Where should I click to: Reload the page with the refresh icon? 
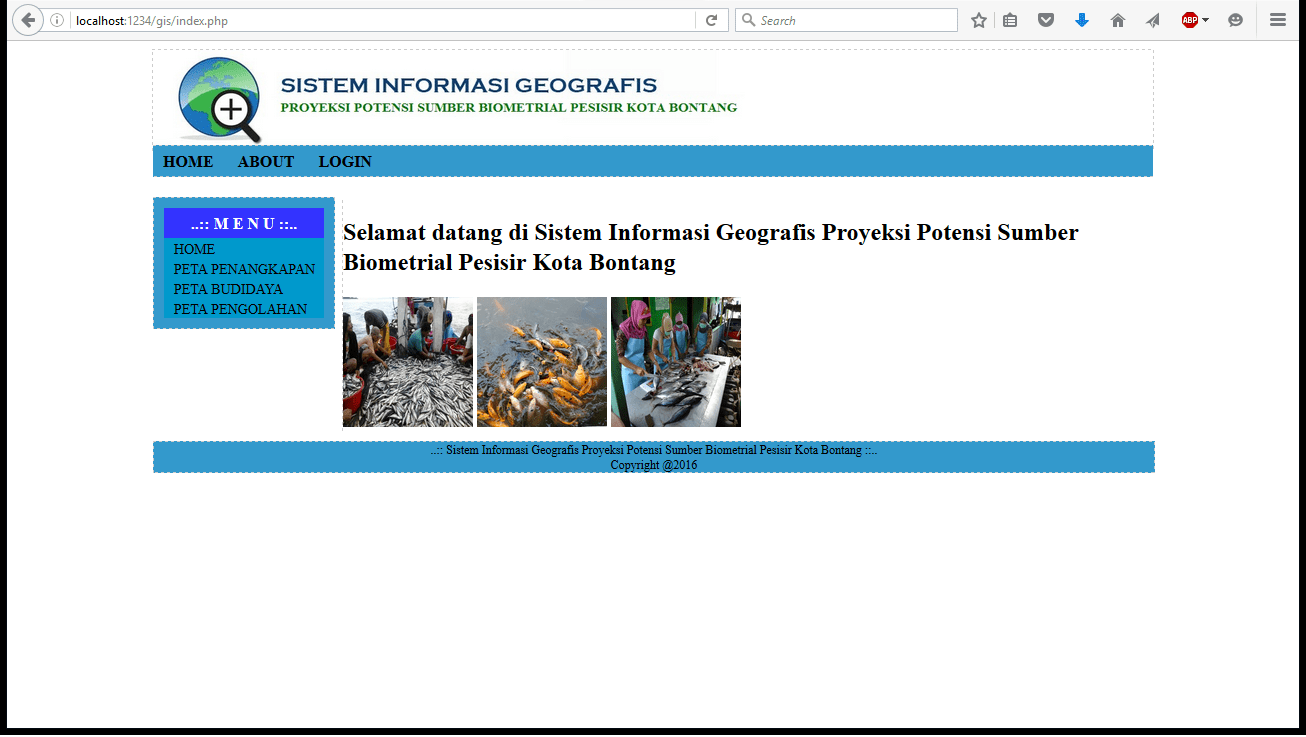pos(711,20)
